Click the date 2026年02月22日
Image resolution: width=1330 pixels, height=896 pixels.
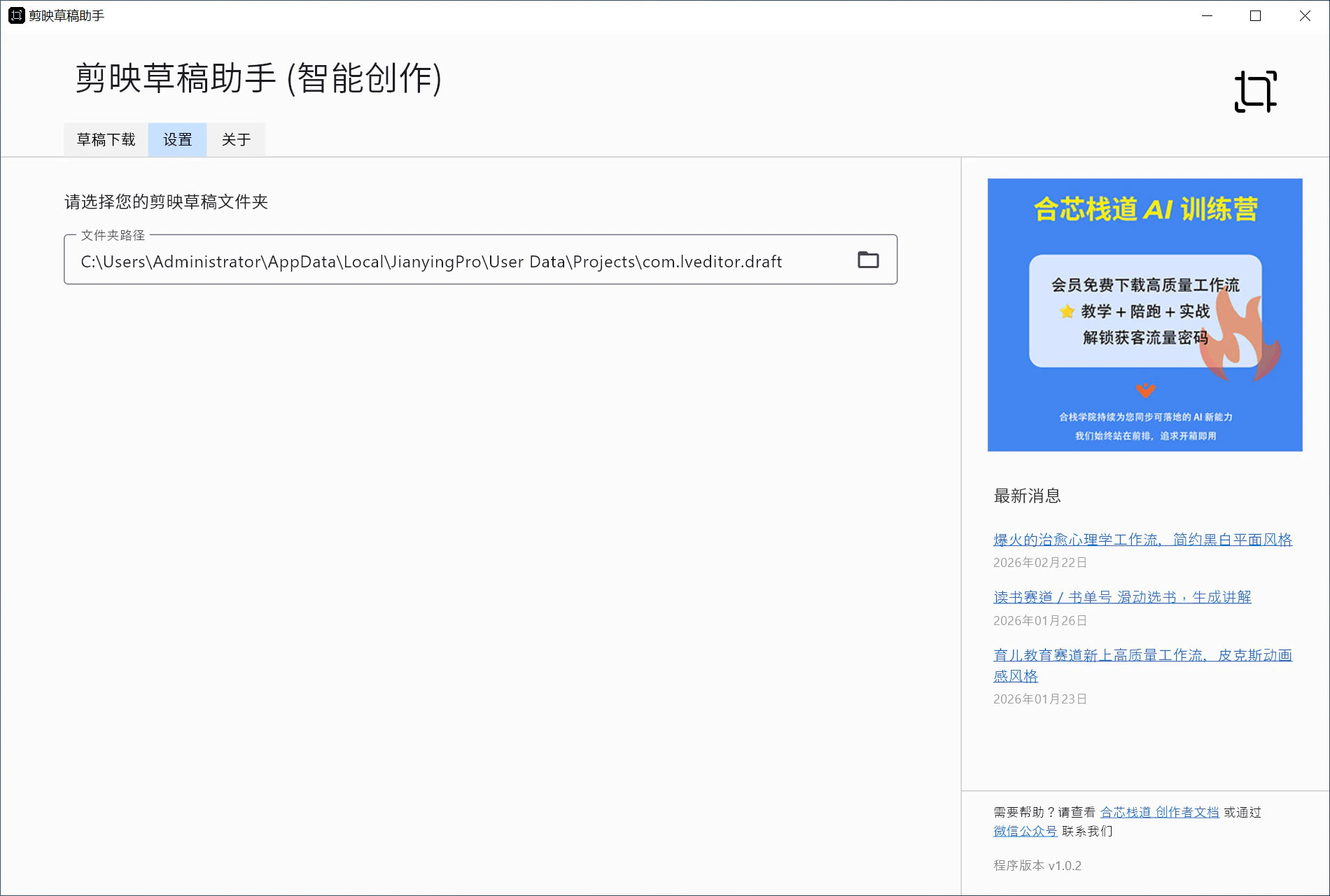point(1040,563)
